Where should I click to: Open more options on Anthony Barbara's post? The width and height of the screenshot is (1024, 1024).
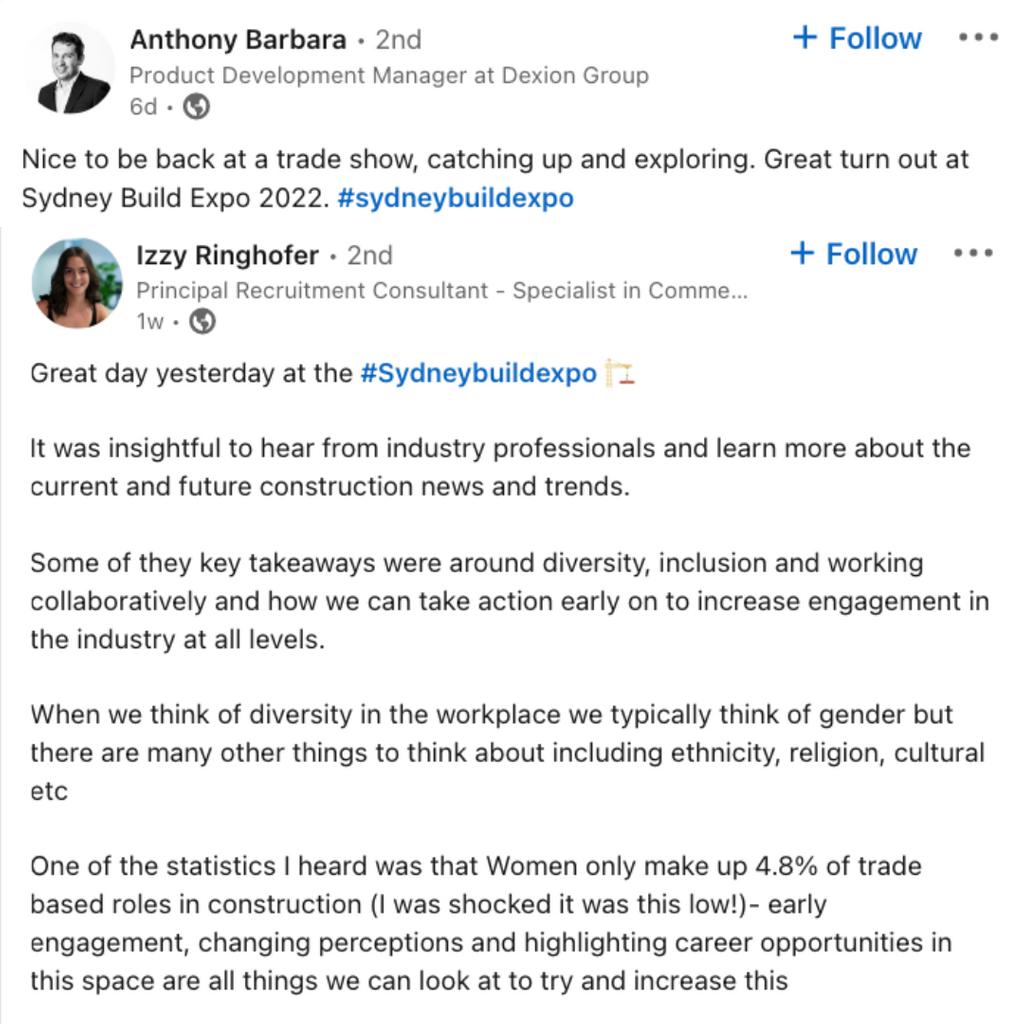(x=978, y=38)
